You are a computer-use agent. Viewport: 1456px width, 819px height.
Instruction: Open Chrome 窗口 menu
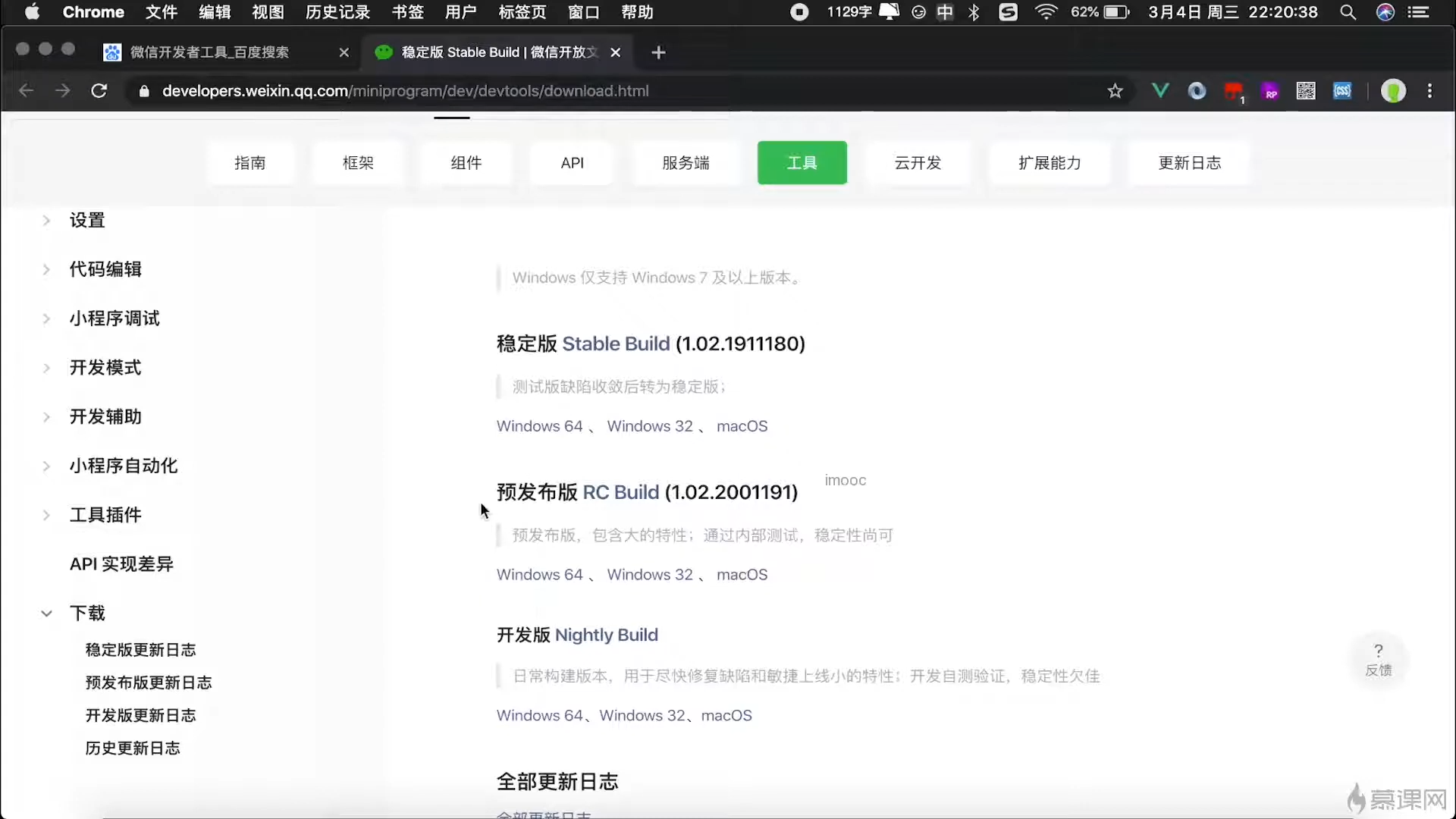coord(583,12)
